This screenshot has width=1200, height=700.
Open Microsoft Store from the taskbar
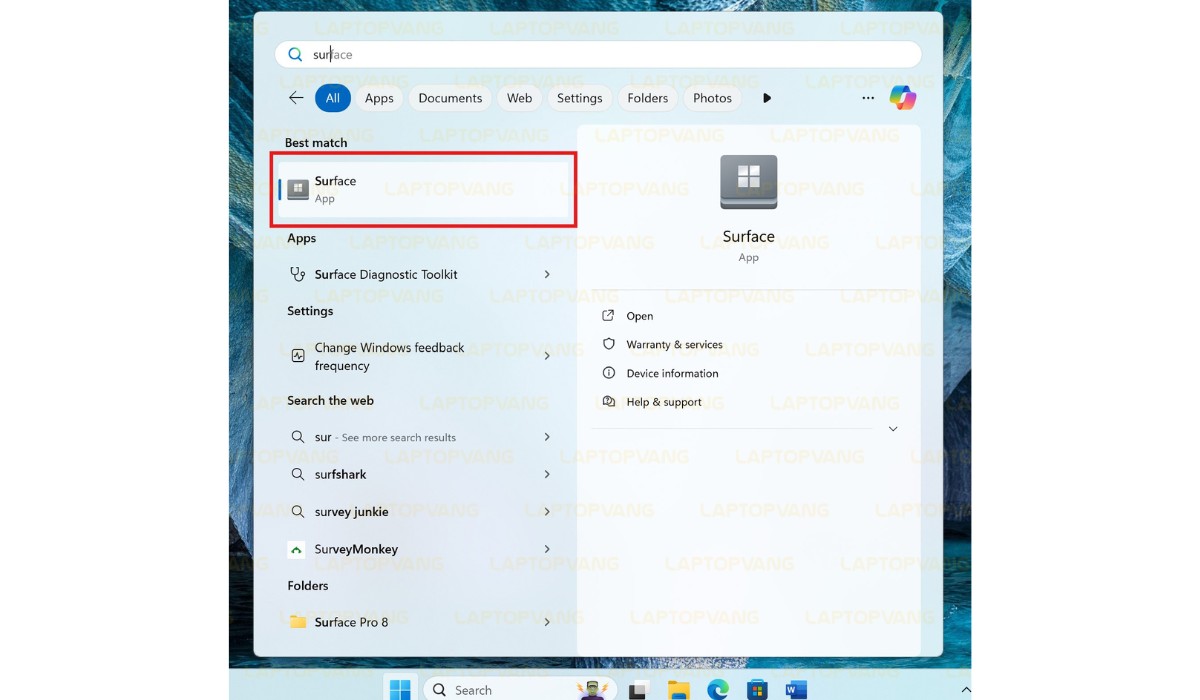point(757,690)
